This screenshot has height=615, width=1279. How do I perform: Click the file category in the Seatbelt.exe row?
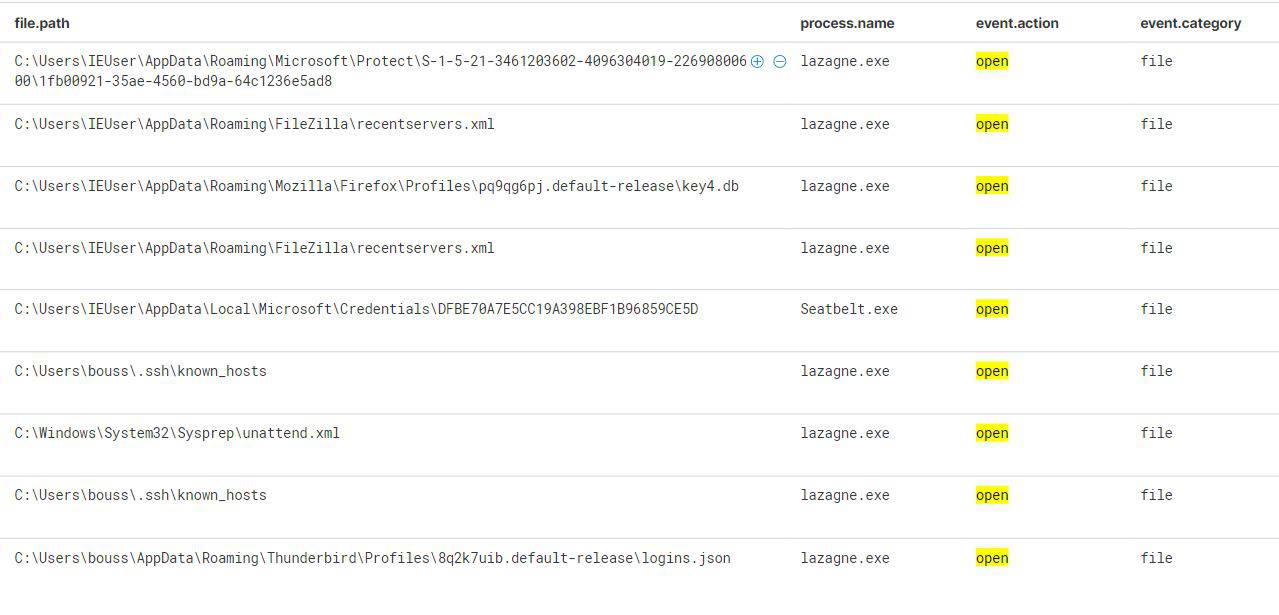click(x=1156, y=309)
